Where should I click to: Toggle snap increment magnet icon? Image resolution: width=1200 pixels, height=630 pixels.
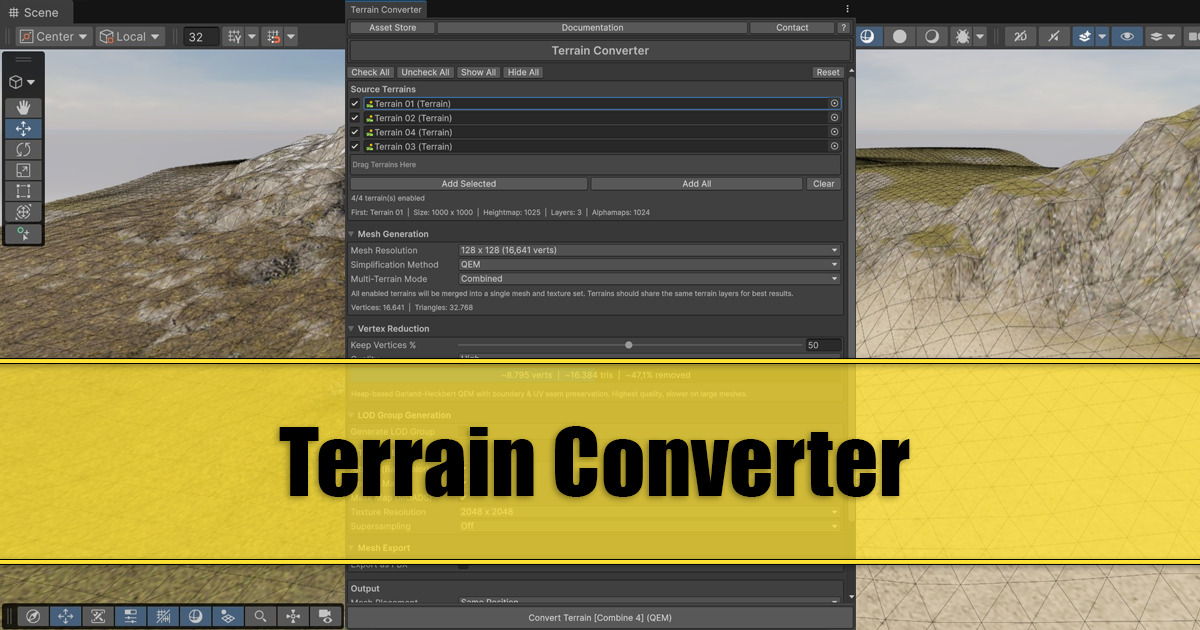[272, 36]
